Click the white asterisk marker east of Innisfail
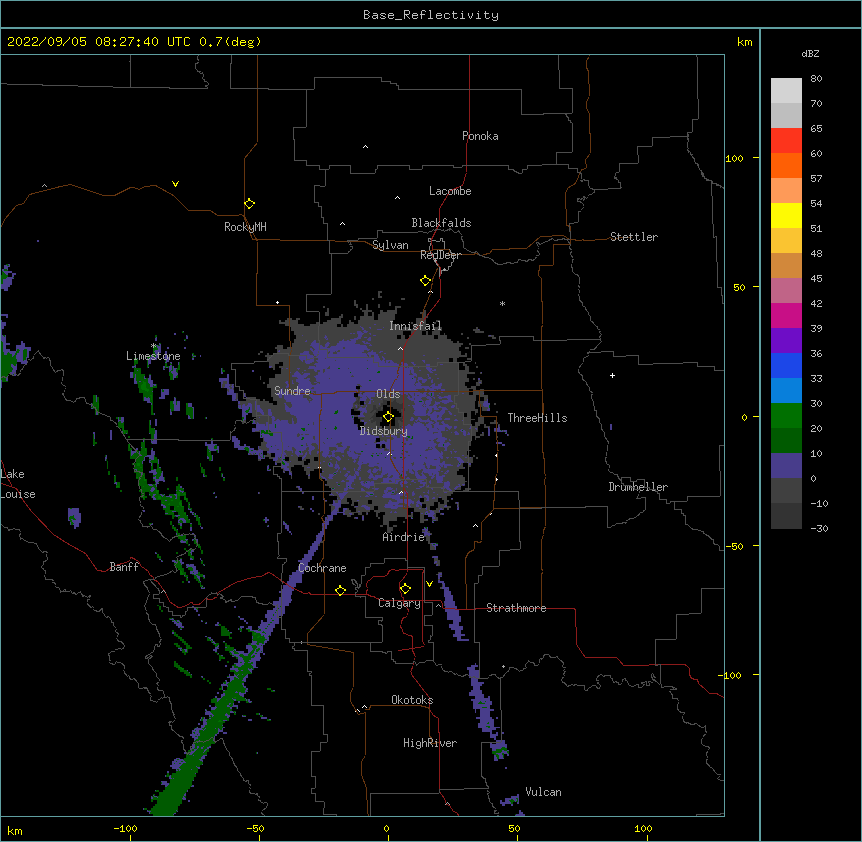 pos(502,303)
